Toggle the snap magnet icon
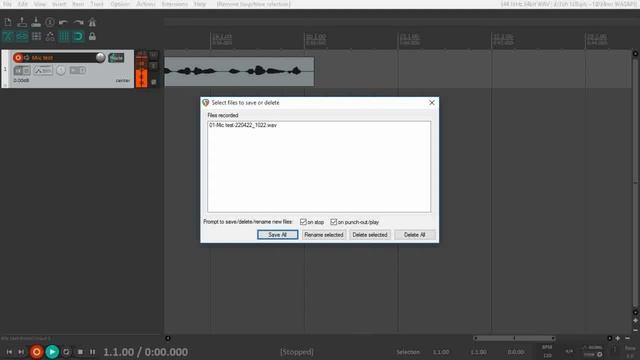This screenshot has width=640, height=360. pyautogui.click(x=78, y=36)
